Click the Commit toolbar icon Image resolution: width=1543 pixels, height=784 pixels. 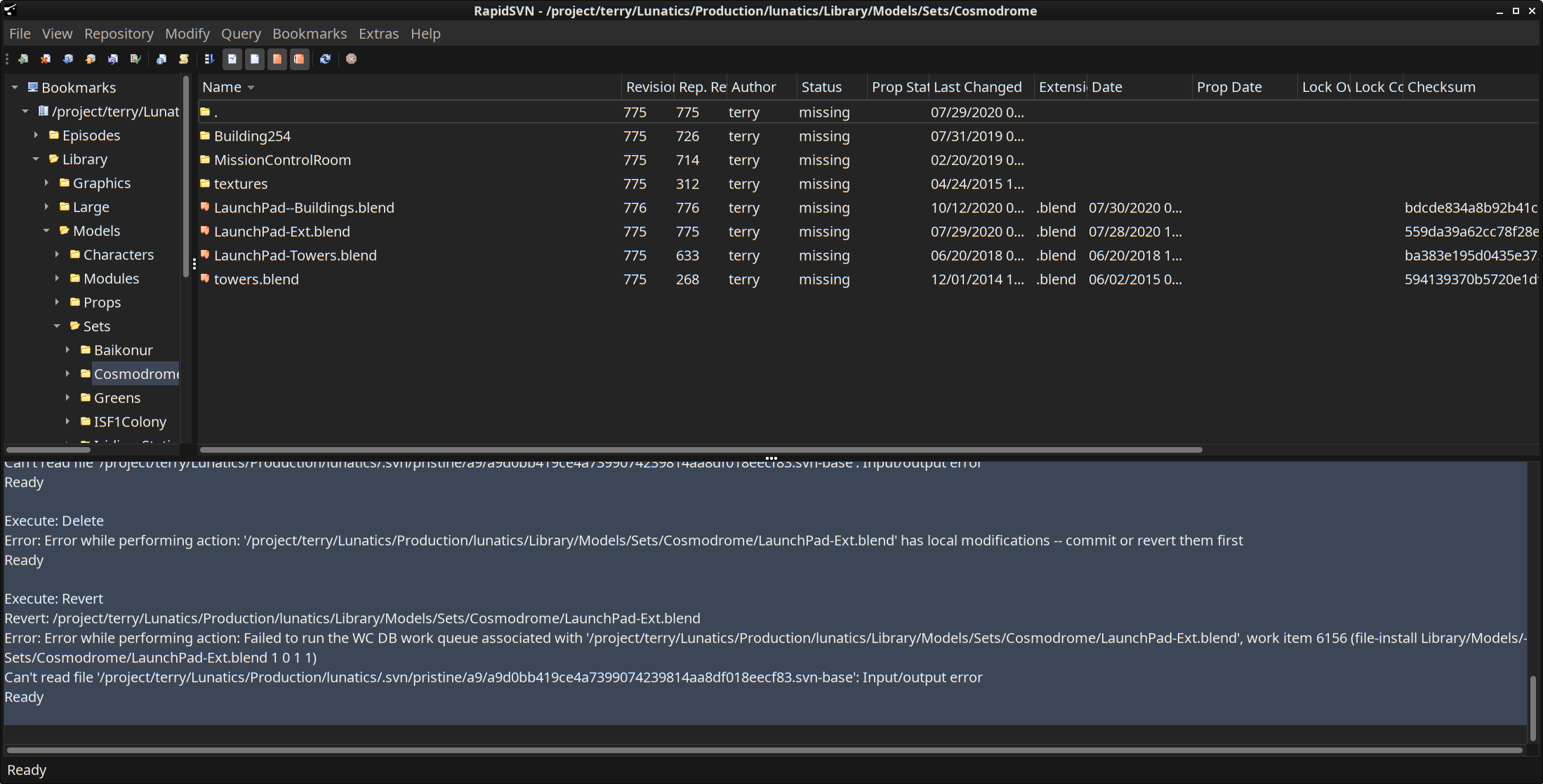pyautogui.click(x=91, y=59)
